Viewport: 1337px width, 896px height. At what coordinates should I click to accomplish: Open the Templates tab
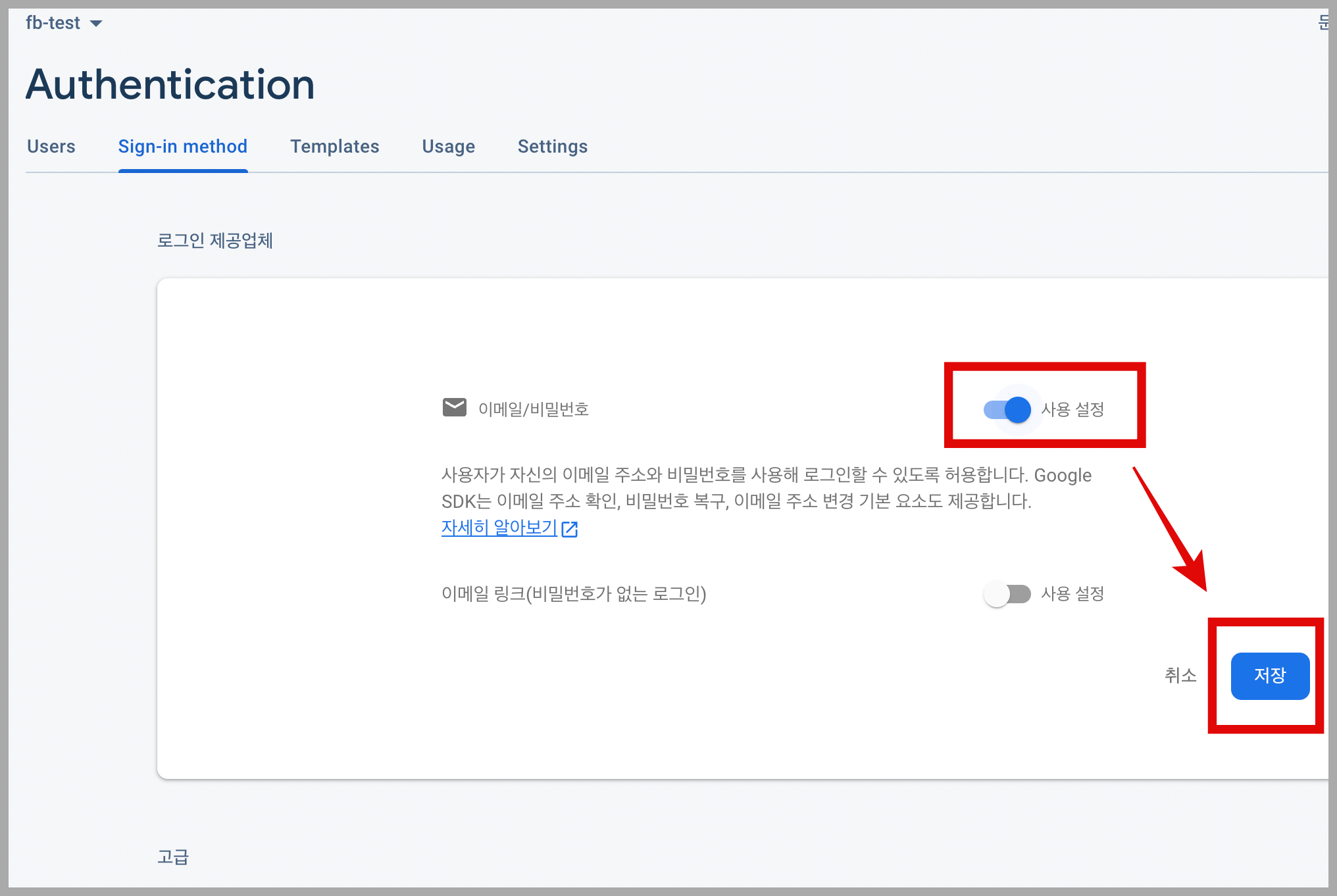click(335, 146)
